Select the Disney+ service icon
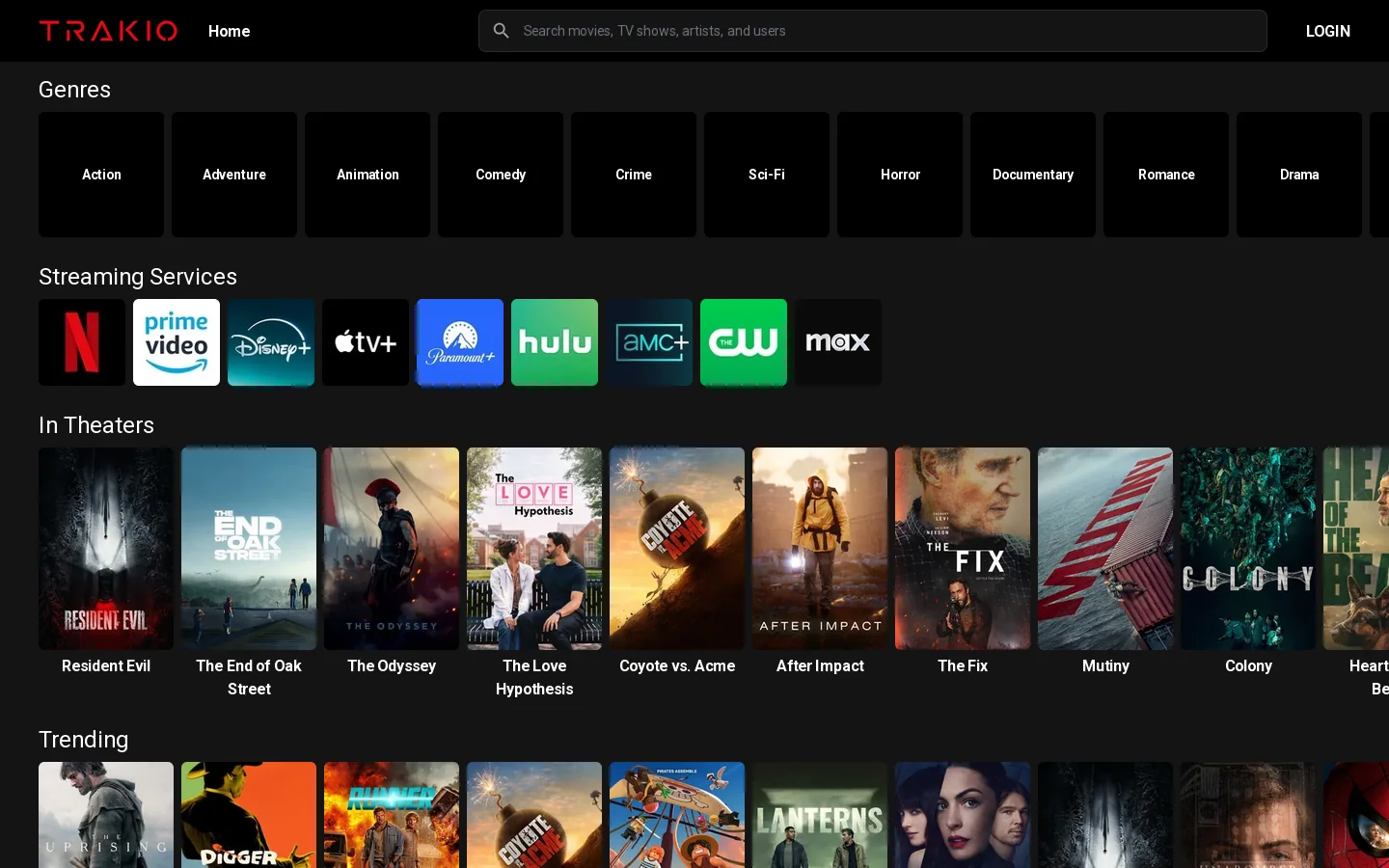This screenshot has width=1389, height=868. pyautogui.click(x=271, y=342)
